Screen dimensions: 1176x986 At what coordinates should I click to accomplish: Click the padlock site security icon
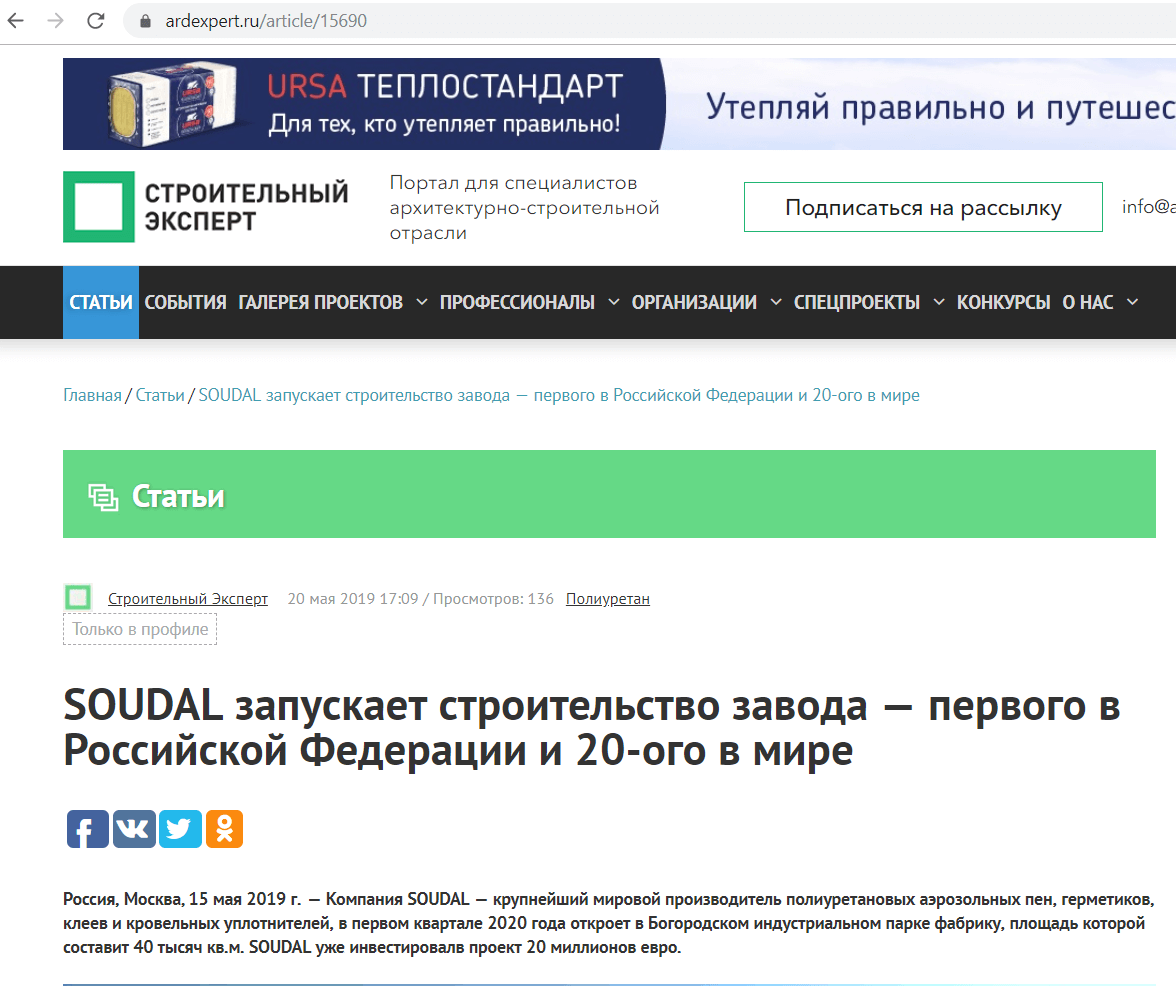[x=146, y=21]
